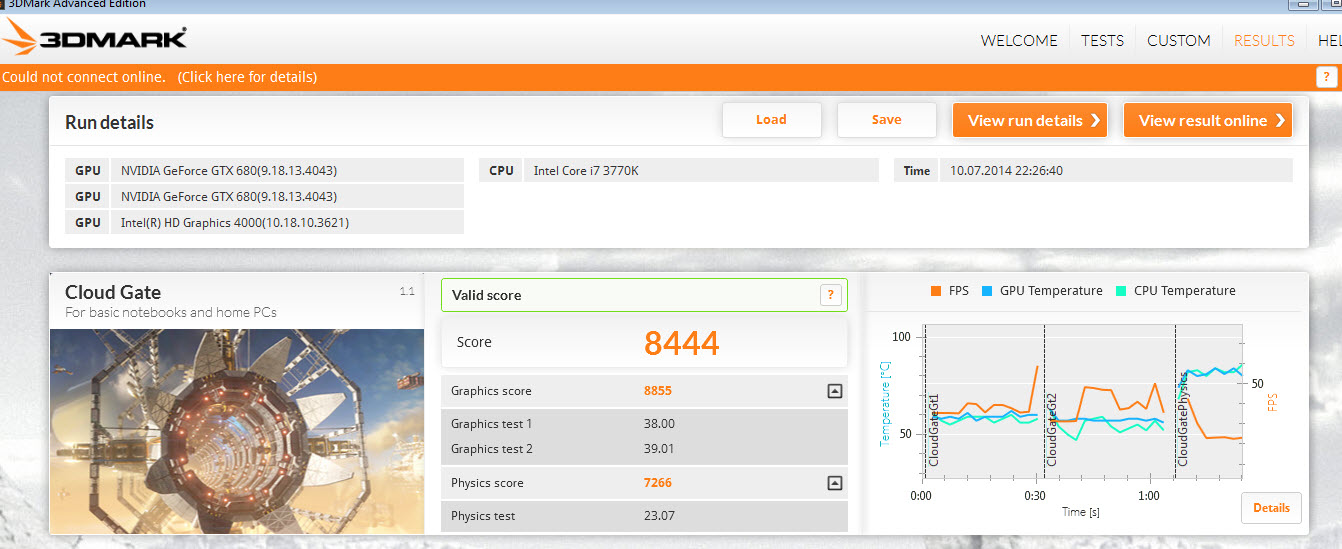Click the Cloud Gate title text
Image resolution: width=1342 pixels, height=549 pixels.
[x=113, y=293]
